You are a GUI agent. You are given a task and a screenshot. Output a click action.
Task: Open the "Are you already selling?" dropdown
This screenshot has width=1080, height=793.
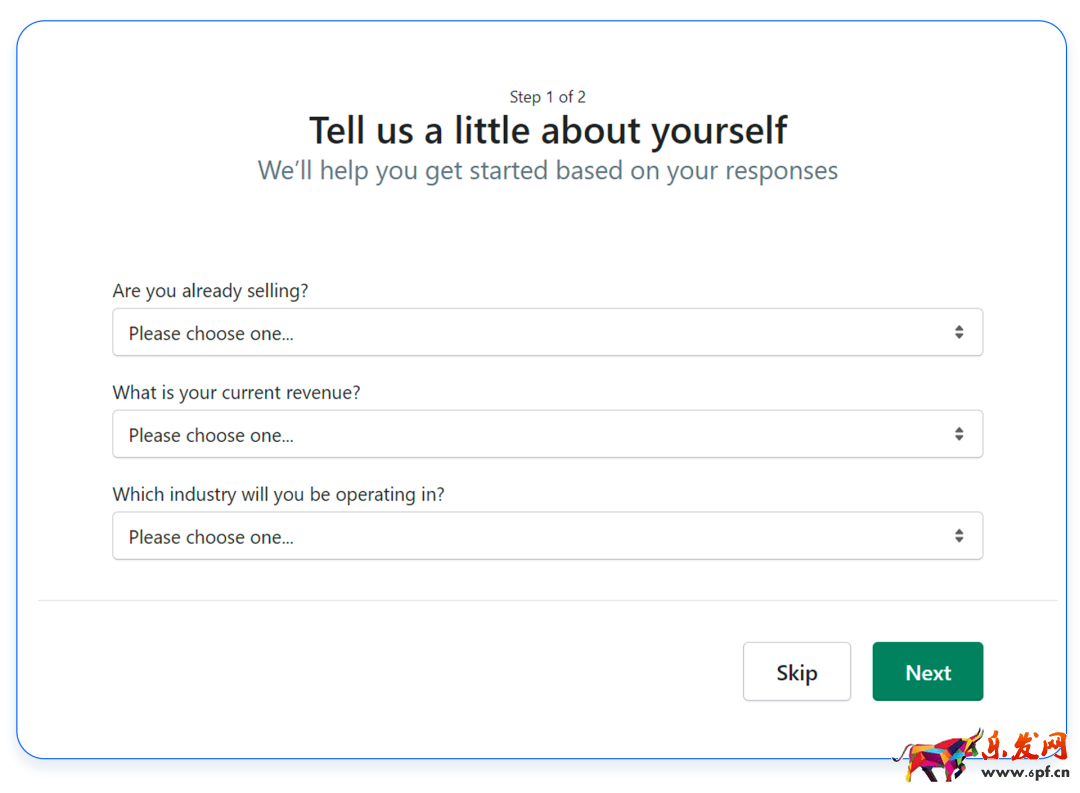coord(547,332)
